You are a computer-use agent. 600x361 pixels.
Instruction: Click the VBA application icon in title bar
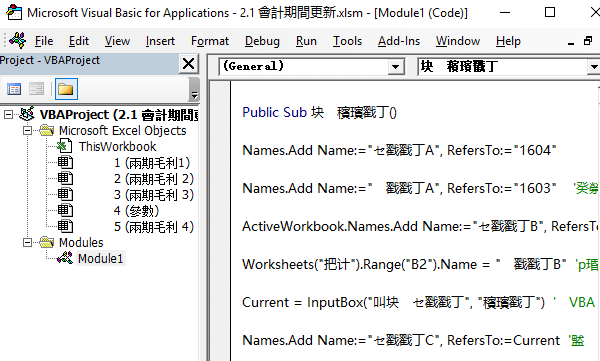(14, 12)
